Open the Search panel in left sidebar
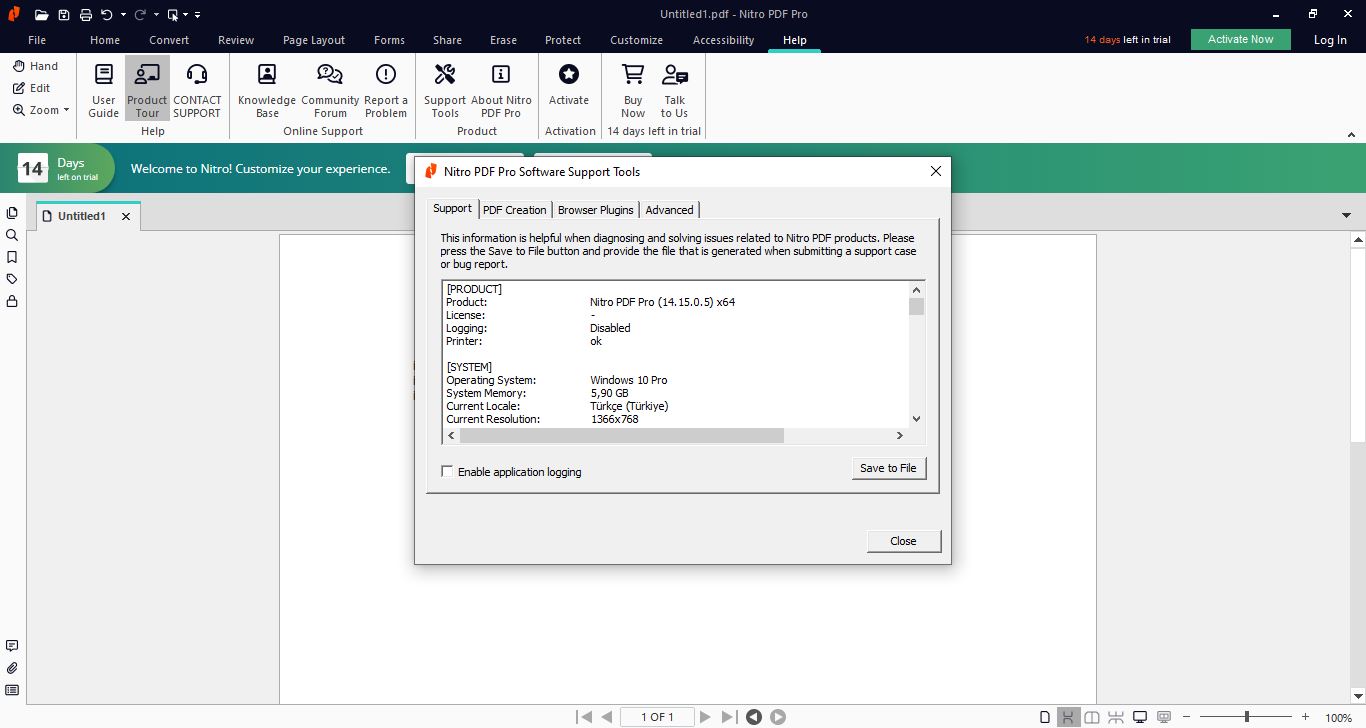Screen dimensions: 1366x728 coord(12,235)
